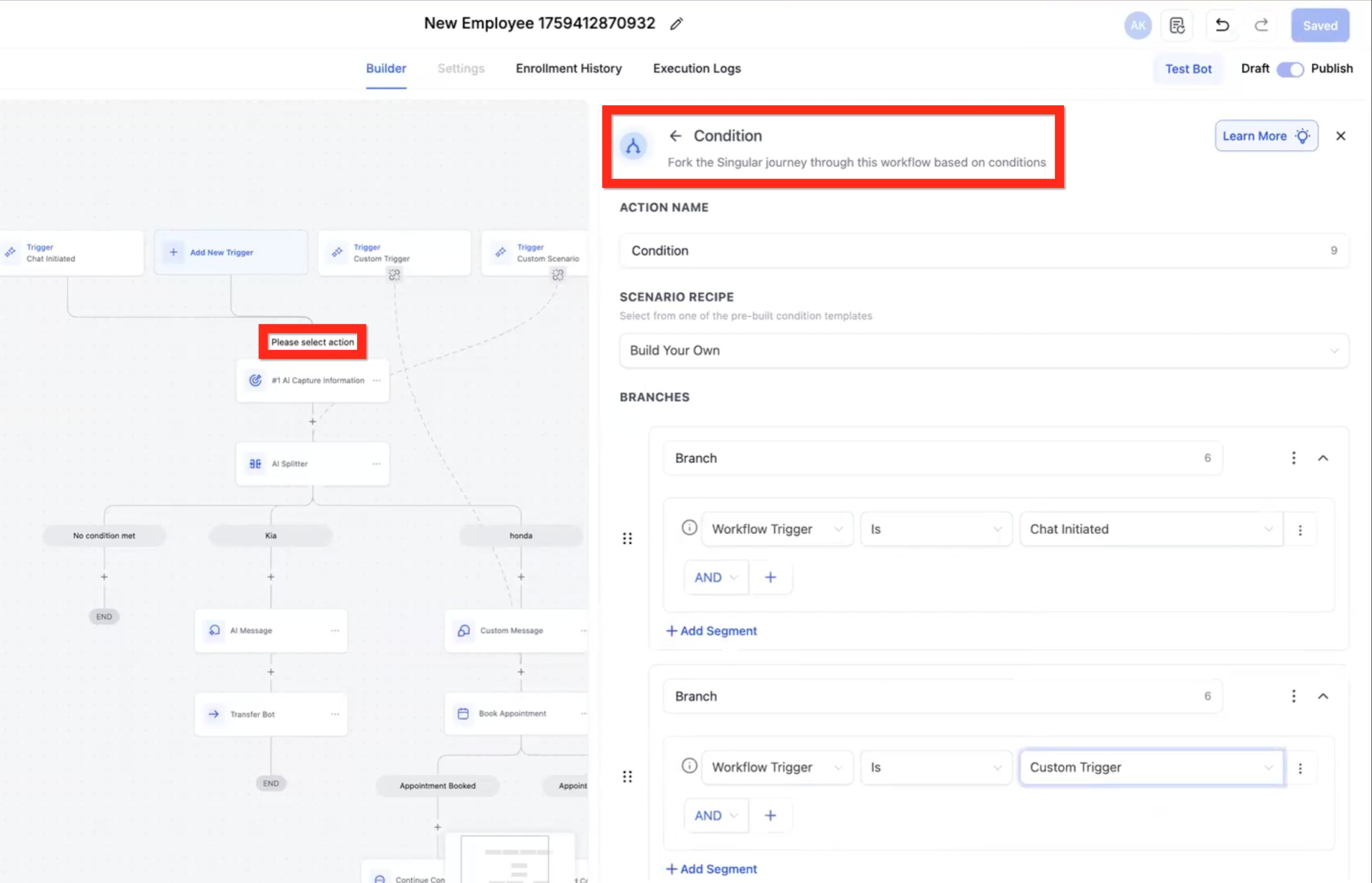Switch to Enrollment History tab
1372x883 pixels.
click(568, 69)
